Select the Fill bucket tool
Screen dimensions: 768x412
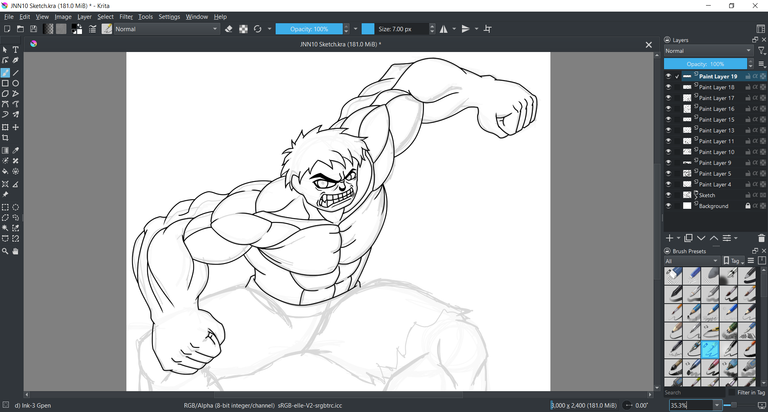5,171
